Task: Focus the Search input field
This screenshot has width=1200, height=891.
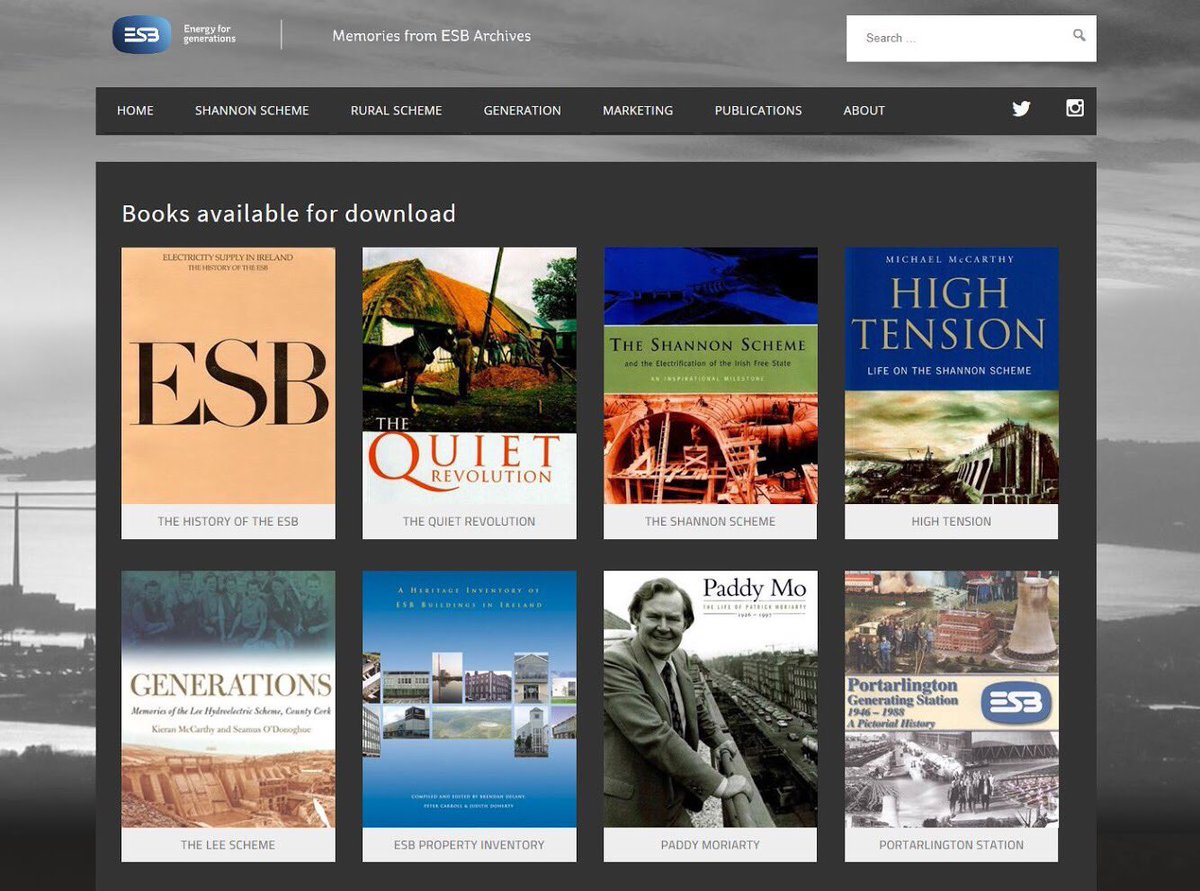Action: (971, 38)
